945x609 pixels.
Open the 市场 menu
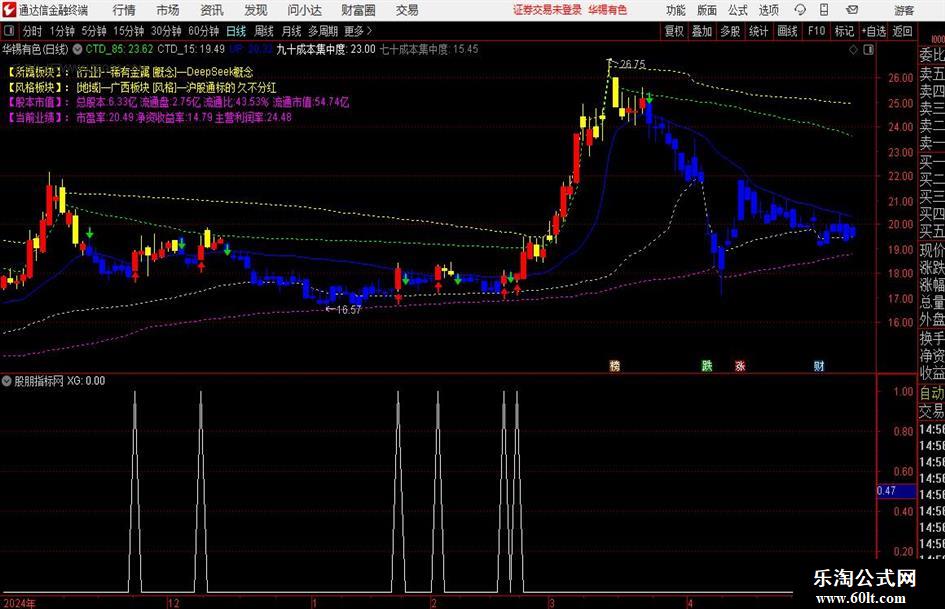click(168, 10)
